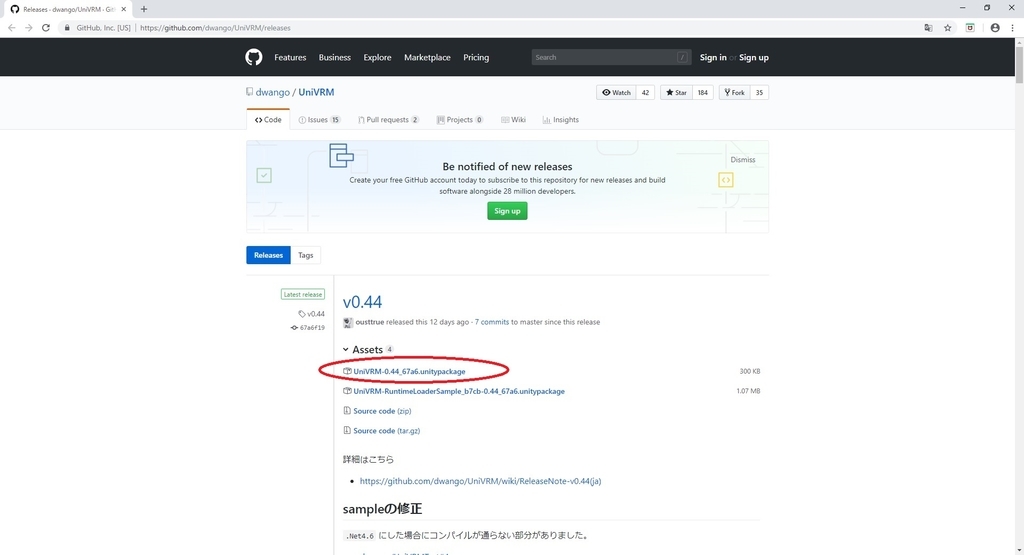Close the Releases browser tab
The height and width of the screenshot is (555, 1024).
[123, 9]
